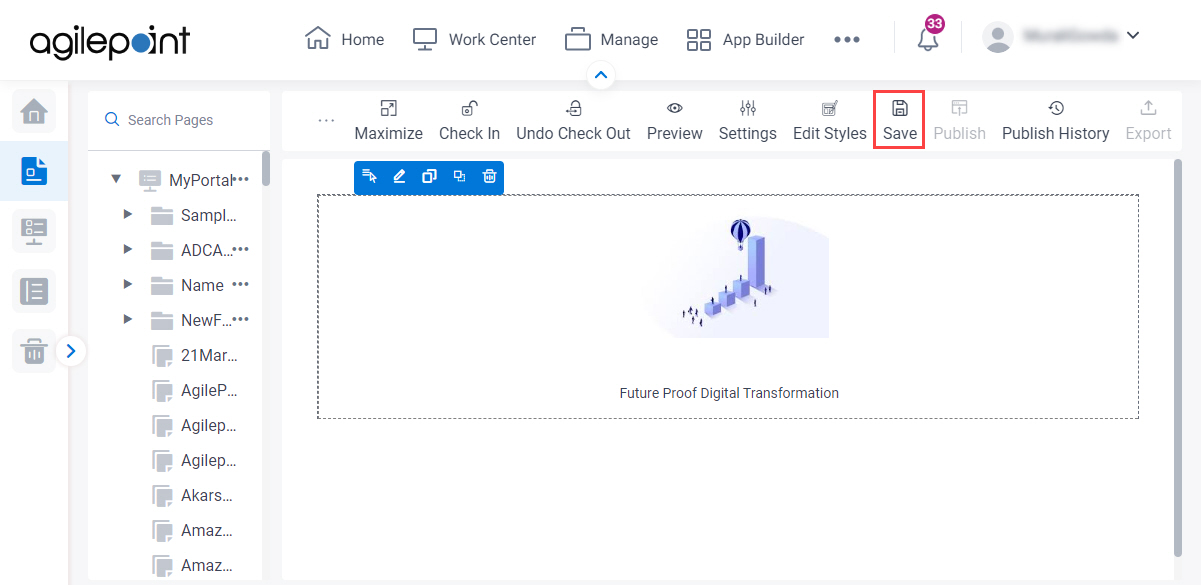Open the list layout icon in the left sidebar
1201x585 pixels.
point(34,291)
